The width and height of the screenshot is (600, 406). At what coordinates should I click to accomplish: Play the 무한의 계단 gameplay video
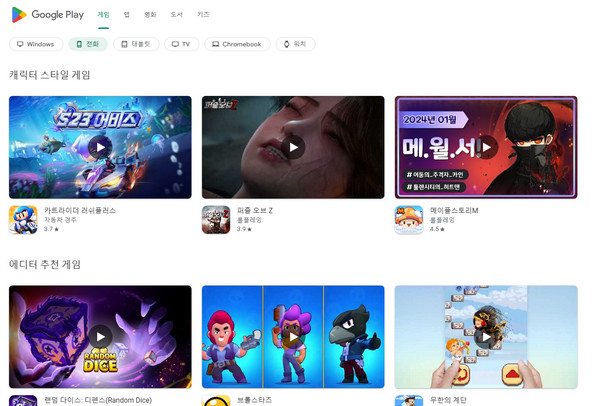(486, 337)
